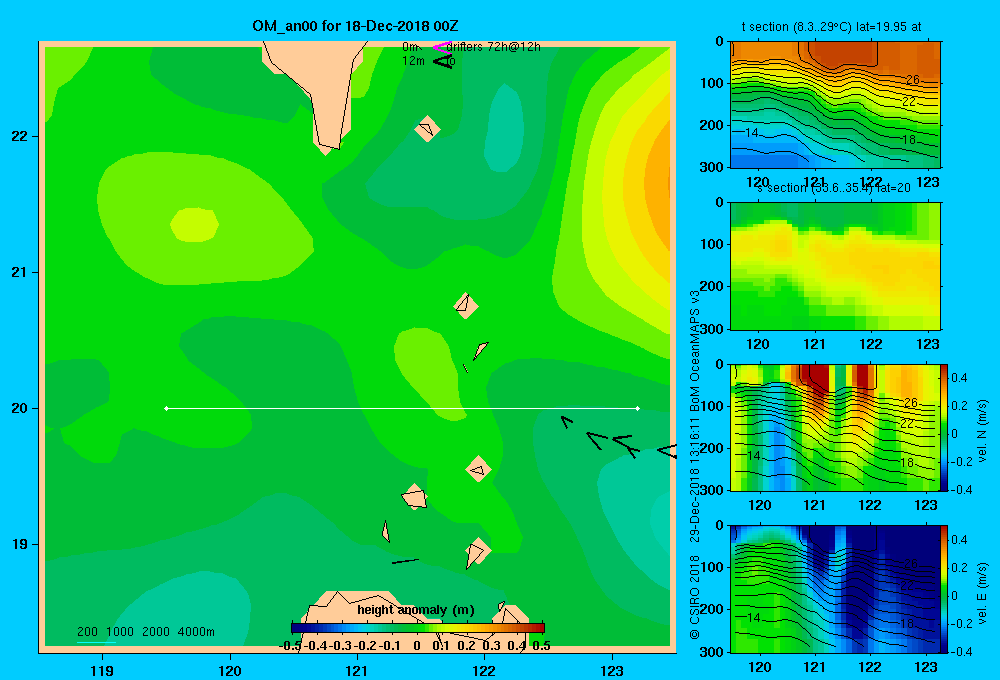This screenshot has width=1000, height=680.
Task: Click the drifter arrow cut off at map's east edge
Action: pos(667,450)
